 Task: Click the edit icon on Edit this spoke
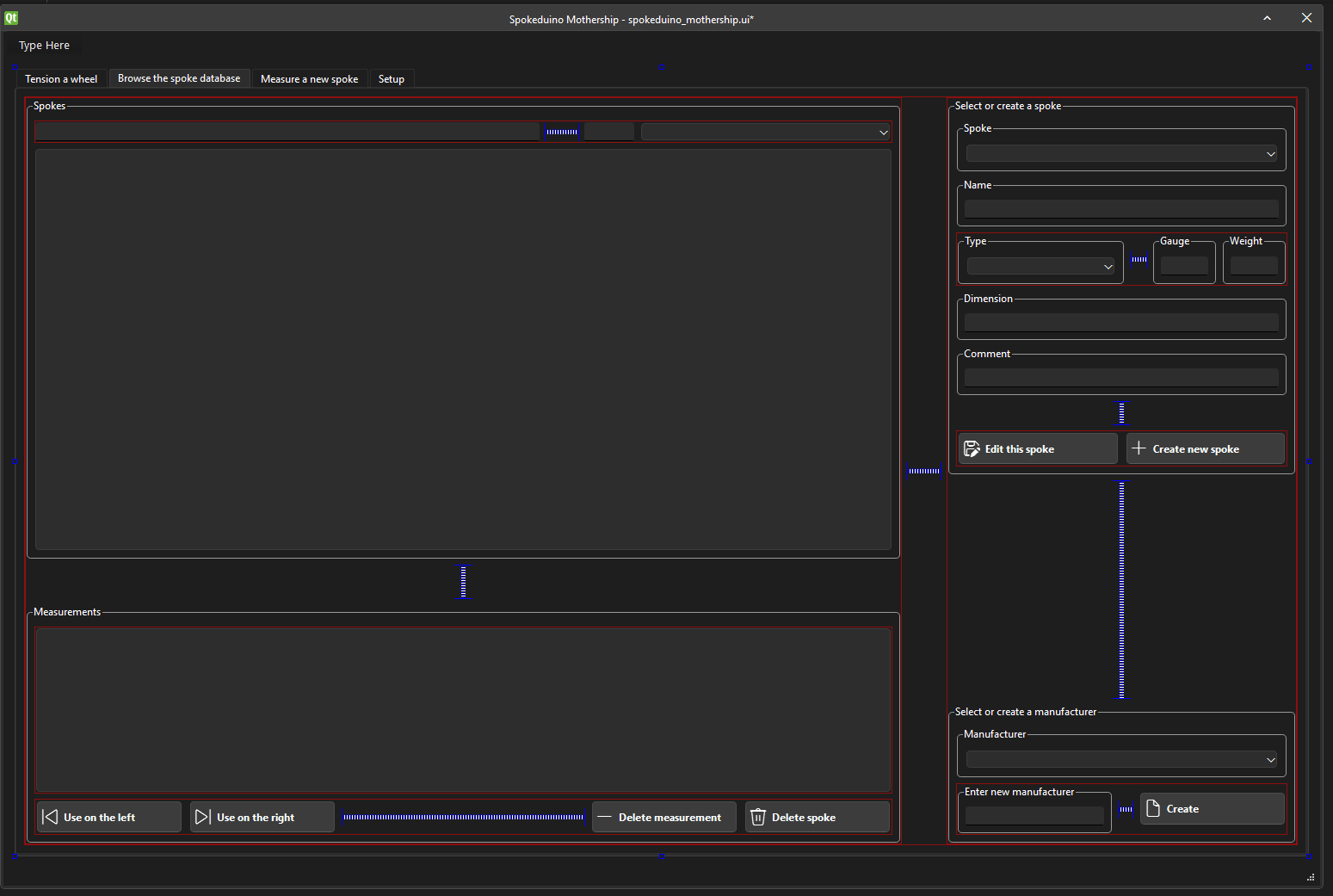coord(972,448)
